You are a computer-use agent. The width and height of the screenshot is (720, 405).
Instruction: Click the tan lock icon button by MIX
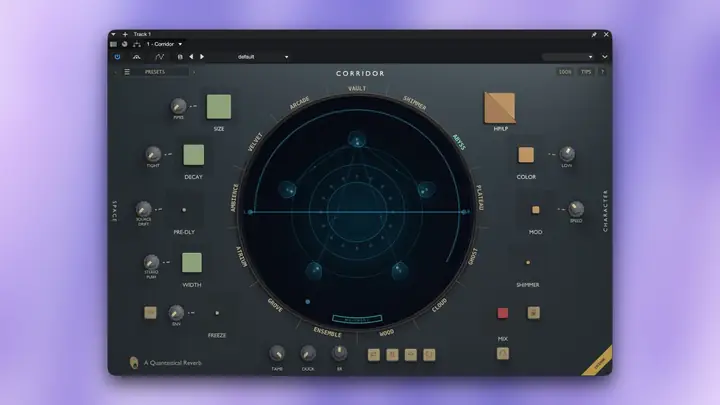pos(533,313)
